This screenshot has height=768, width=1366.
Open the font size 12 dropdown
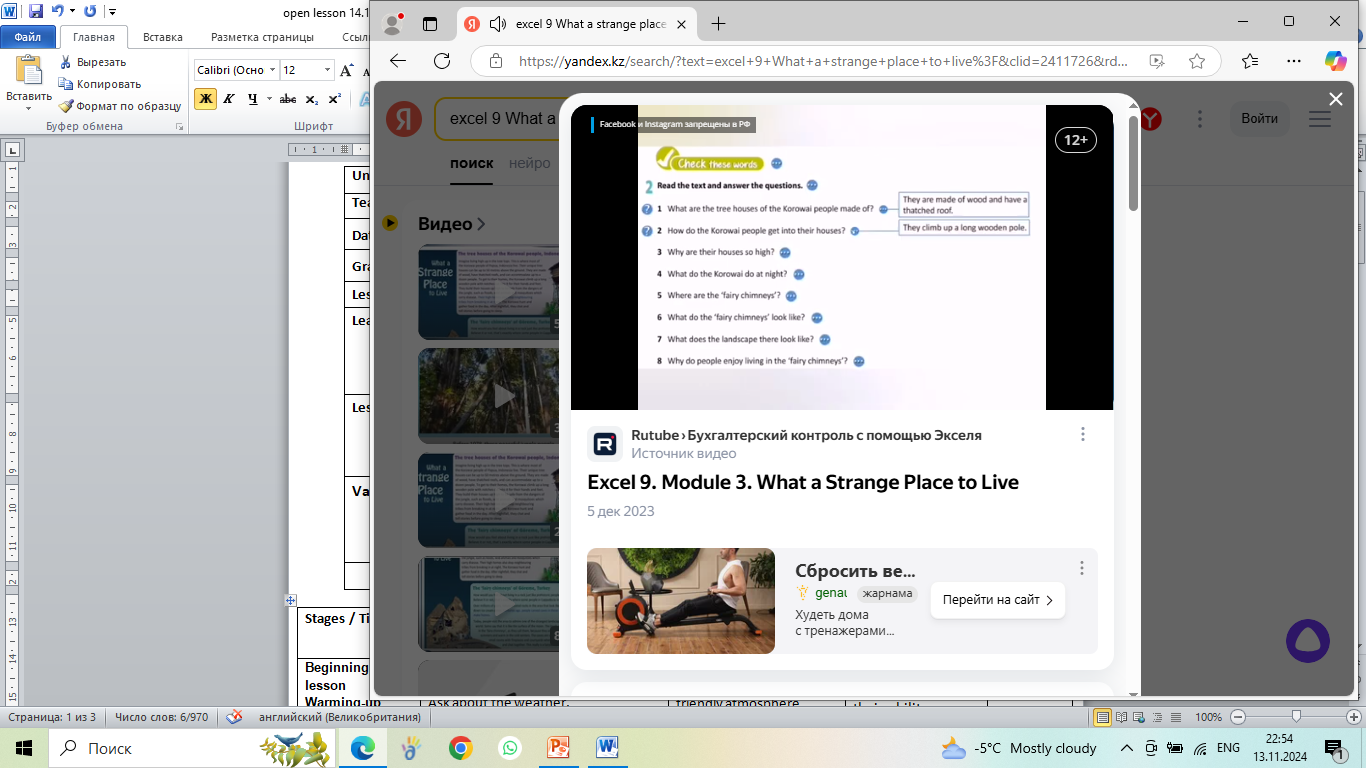tap(327, 70)
